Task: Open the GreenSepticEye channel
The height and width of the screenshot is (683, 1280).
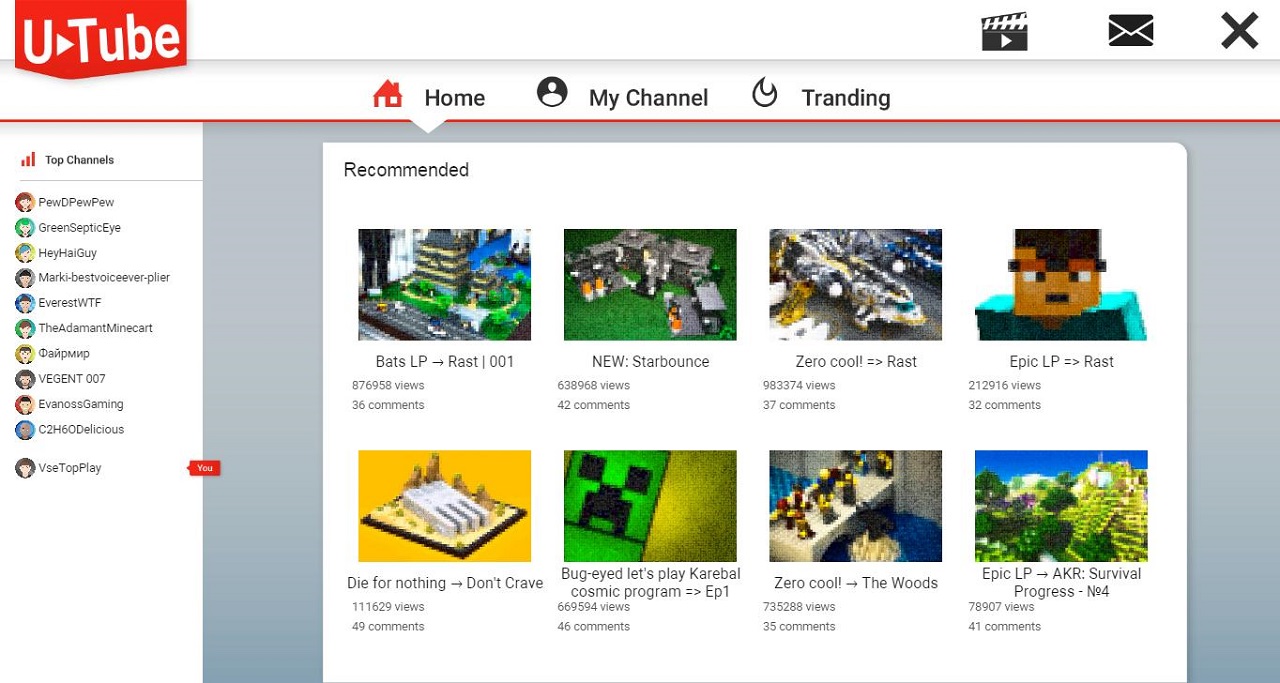Action: point(79,228)
